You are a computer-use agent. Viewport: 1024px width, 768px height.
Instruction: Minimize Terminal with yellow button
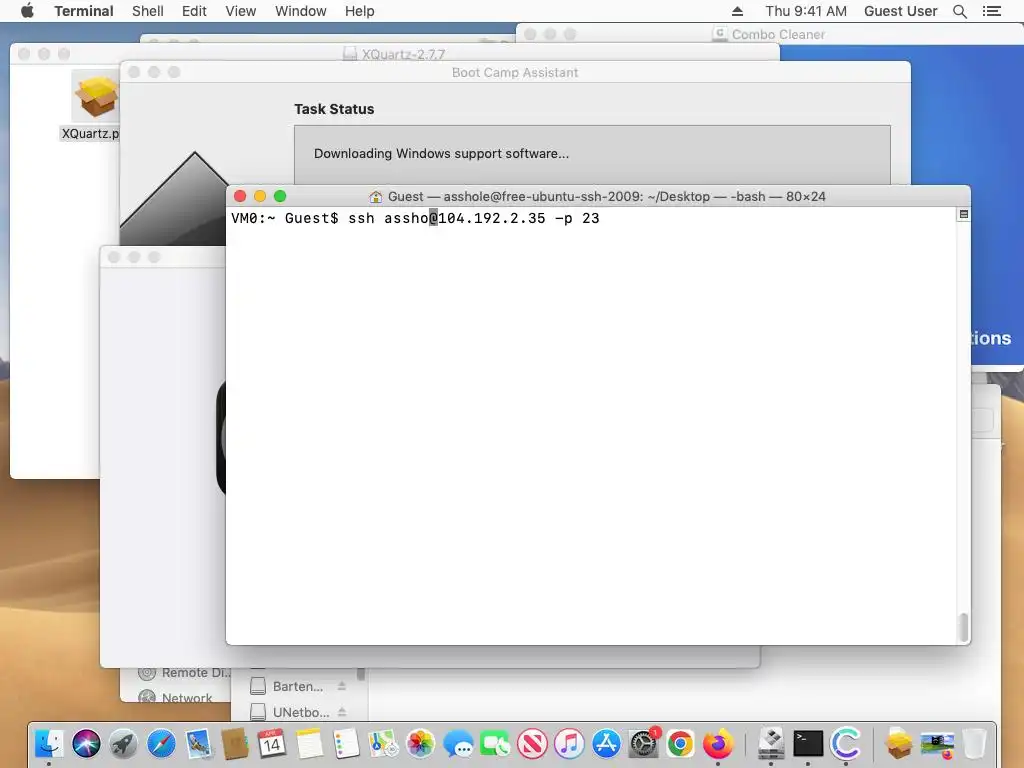[260, 196]
